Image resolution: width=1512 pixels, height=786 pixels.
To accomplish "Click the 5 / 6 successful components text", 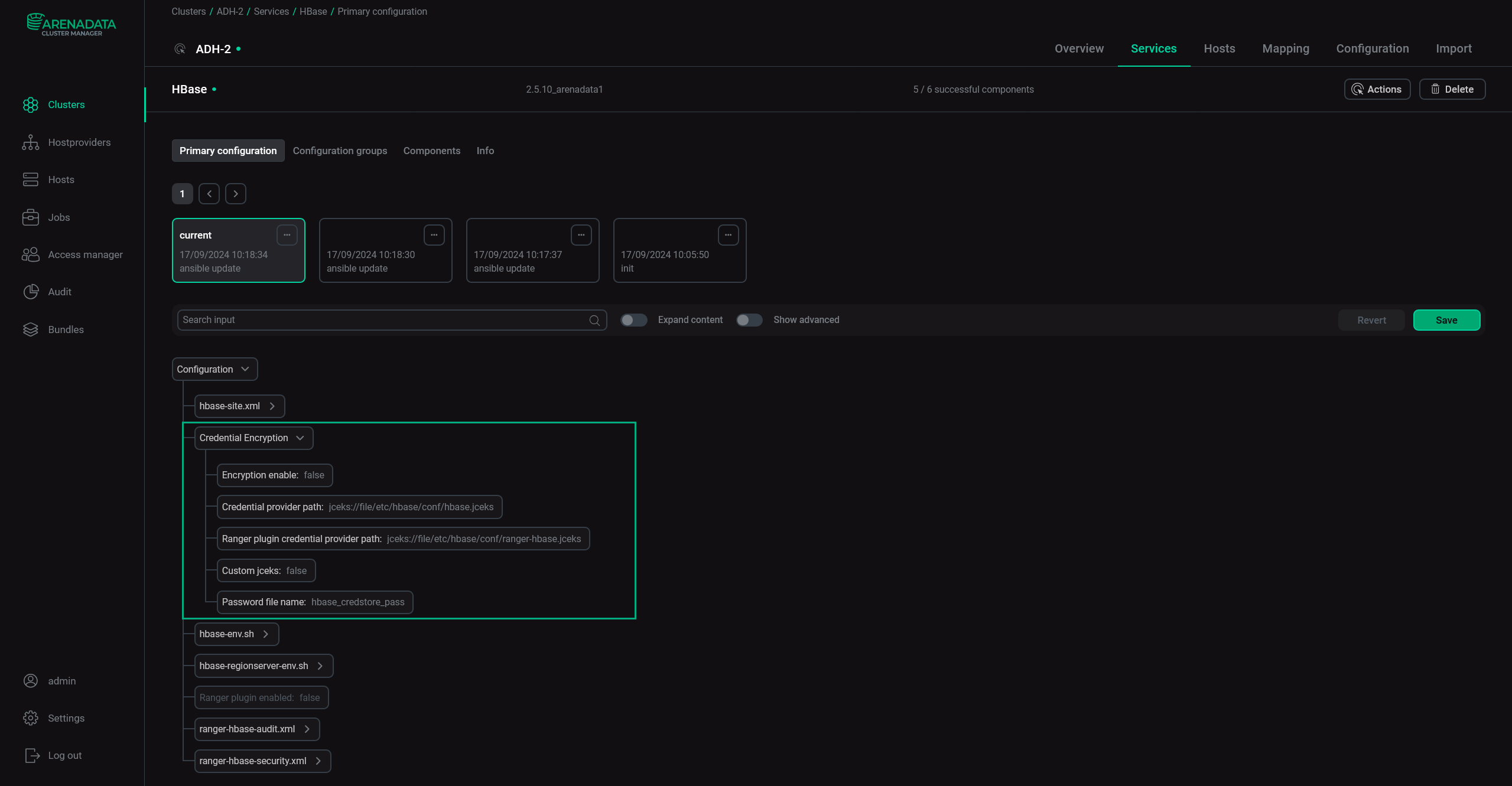I will point(973,89).
